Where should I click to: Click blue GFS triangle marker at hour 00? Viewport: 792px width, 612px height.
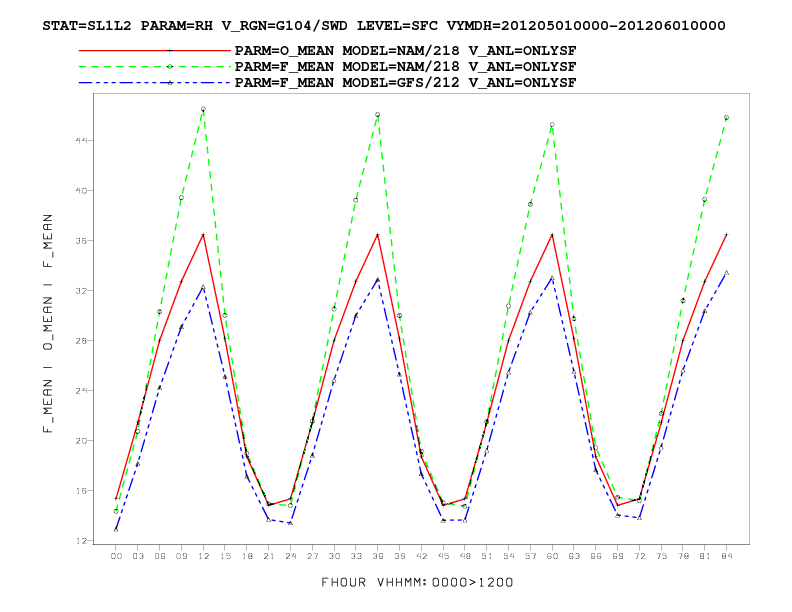click(116, 529)
